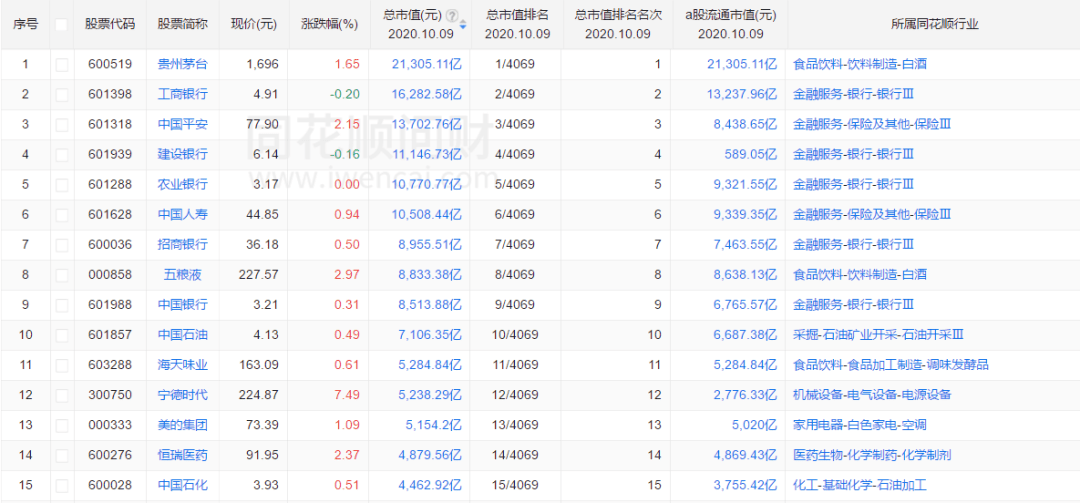Click circulating value 2,776.33亿
Image resolution: width=1080 pixels, height=503 pixels.
(x=745, y=395)
